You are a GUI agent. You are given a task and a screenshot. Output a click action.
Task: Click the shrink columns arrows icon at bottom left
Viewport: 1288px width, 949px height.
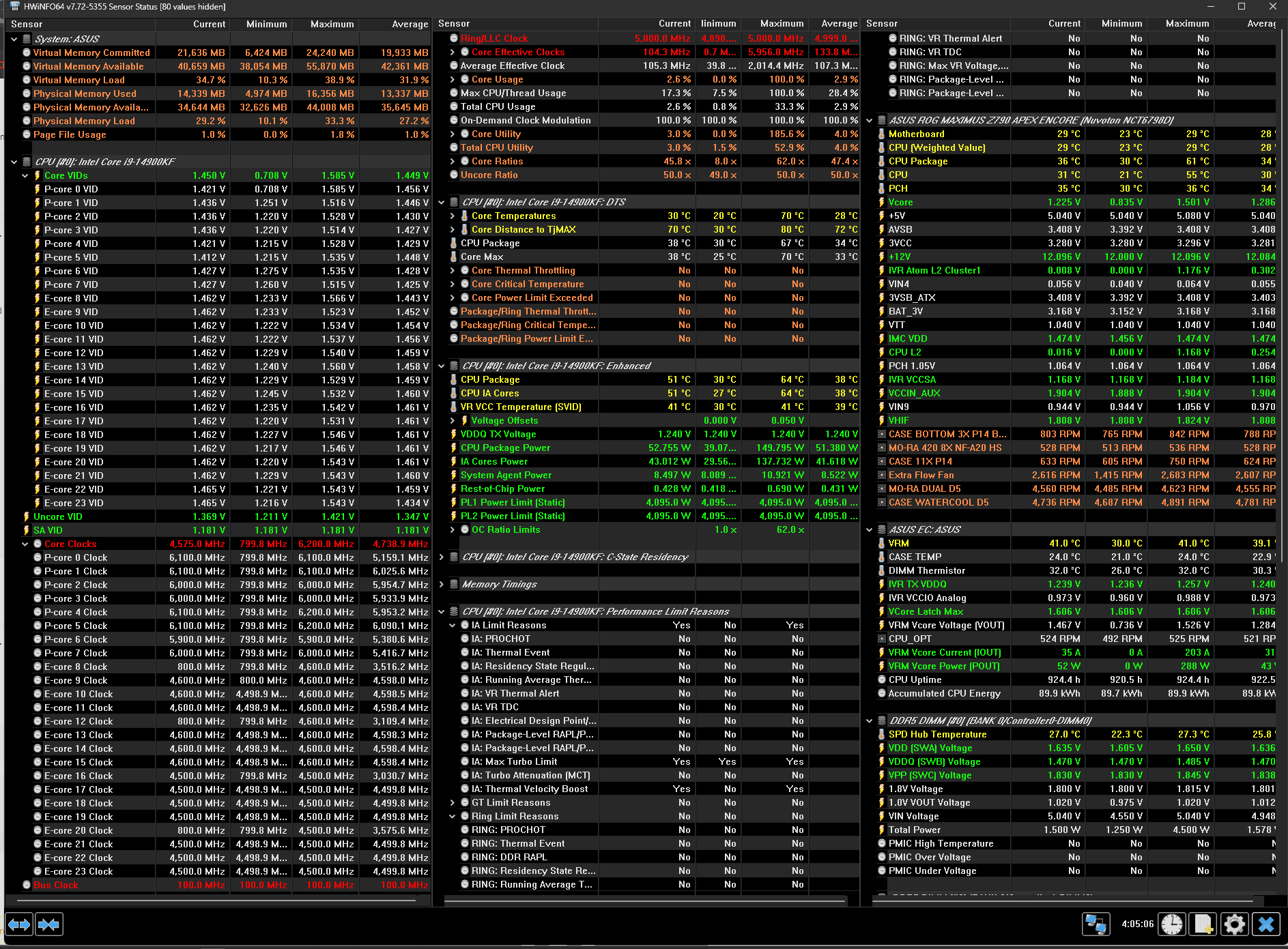(49, 924)
